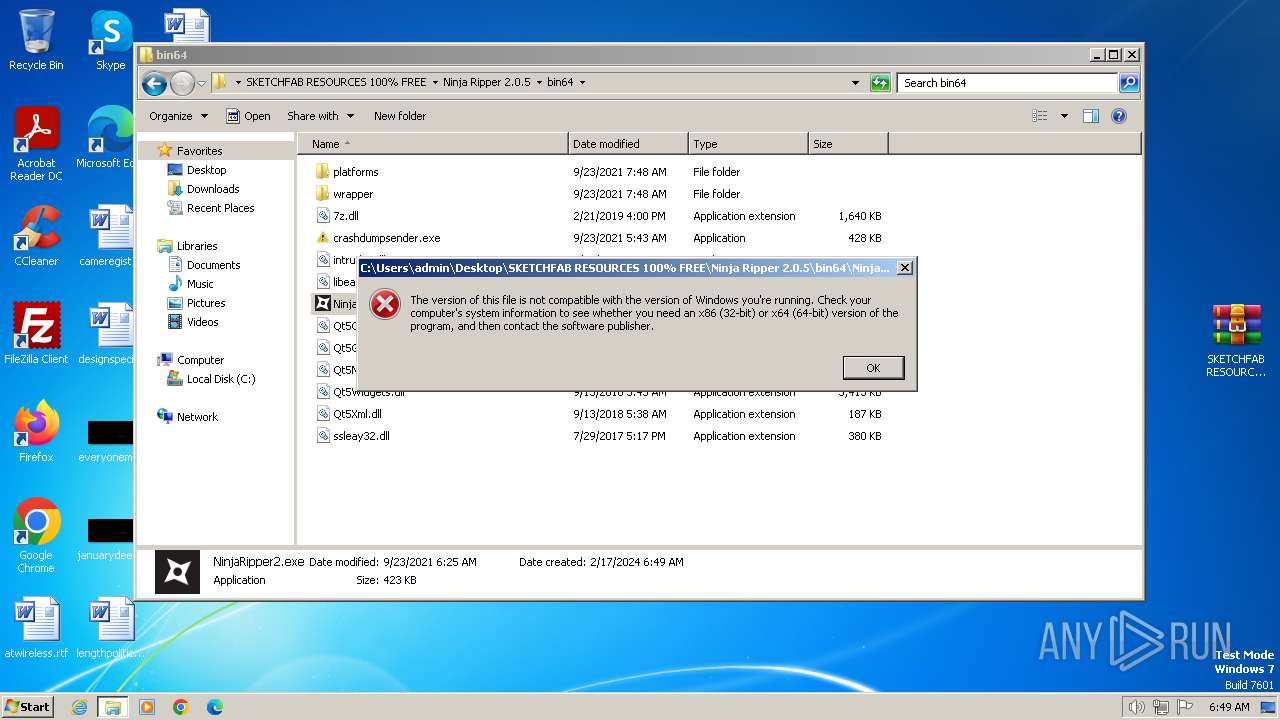
Task: Open Acrobat Reader DC desktop shortcut
Action: [x=36, y=144]
